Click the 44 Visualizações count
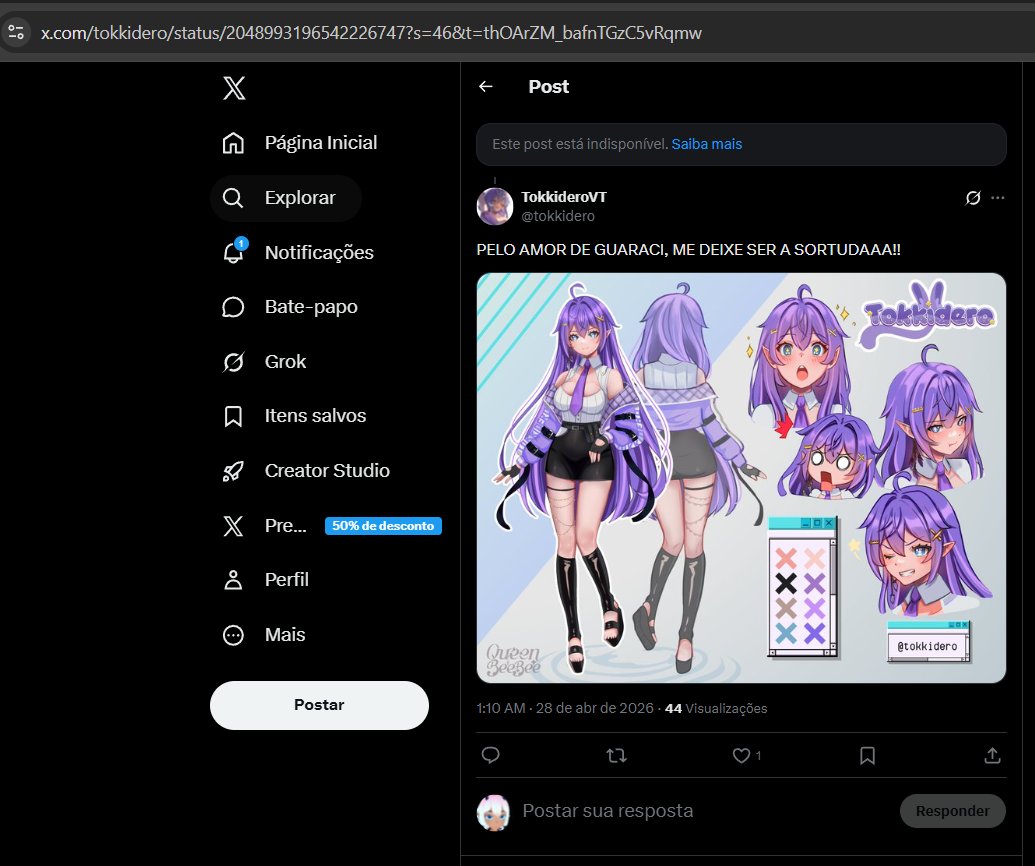 coord(716,708)
